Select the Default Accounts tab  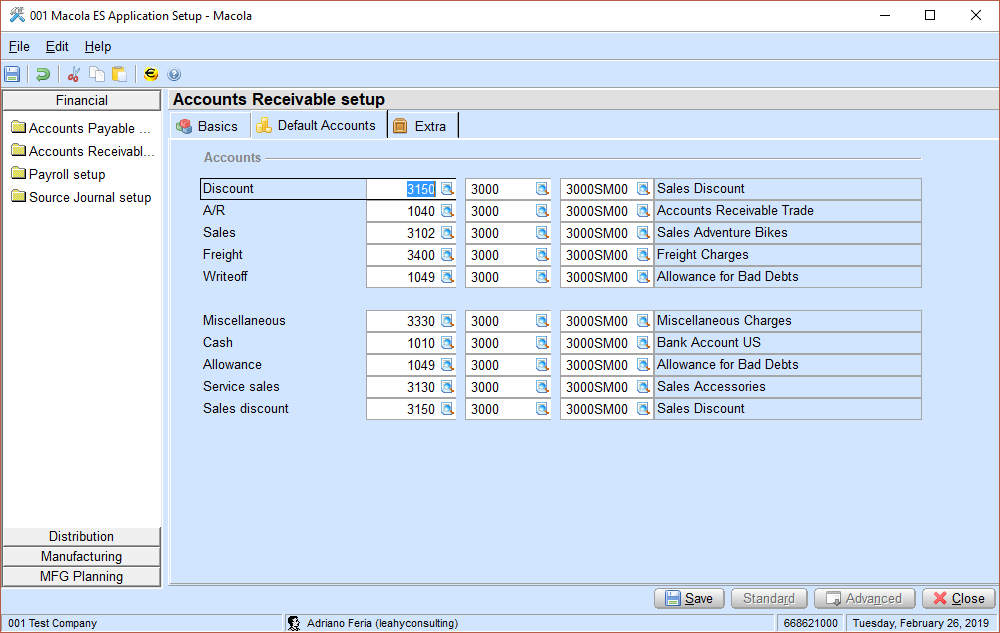318,126
